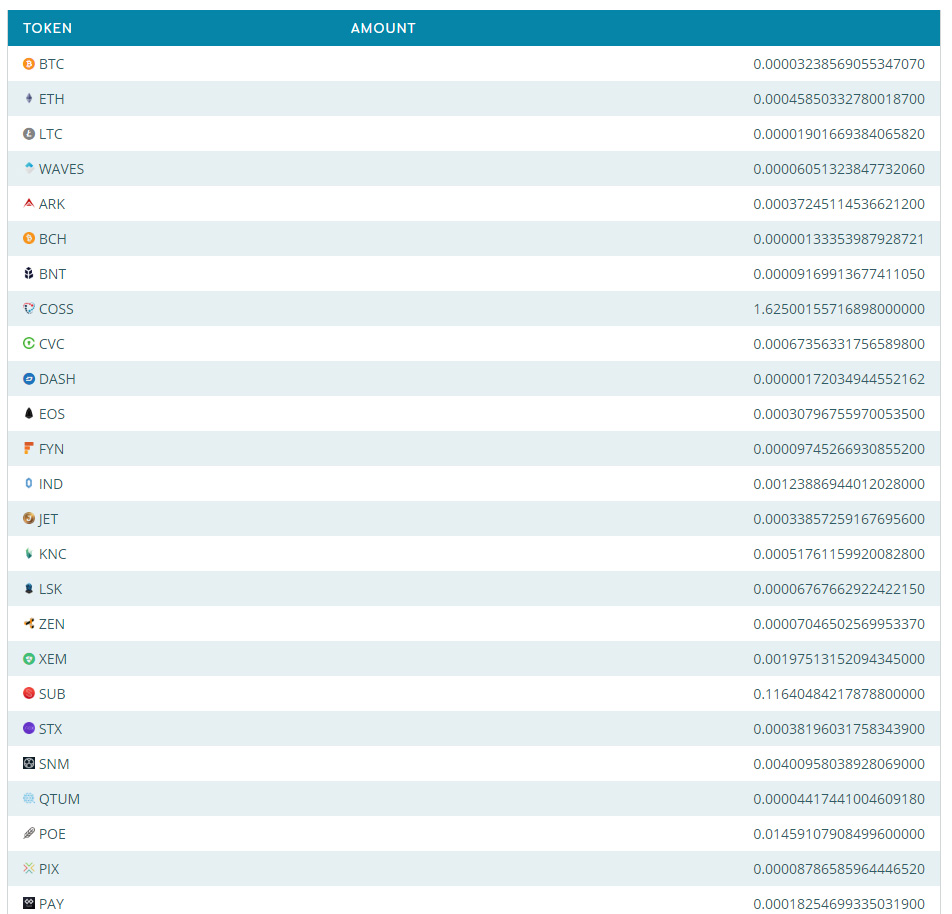Click the COSS token icon
The width and height of the screenshot is (952, 914).
point(29,309)
